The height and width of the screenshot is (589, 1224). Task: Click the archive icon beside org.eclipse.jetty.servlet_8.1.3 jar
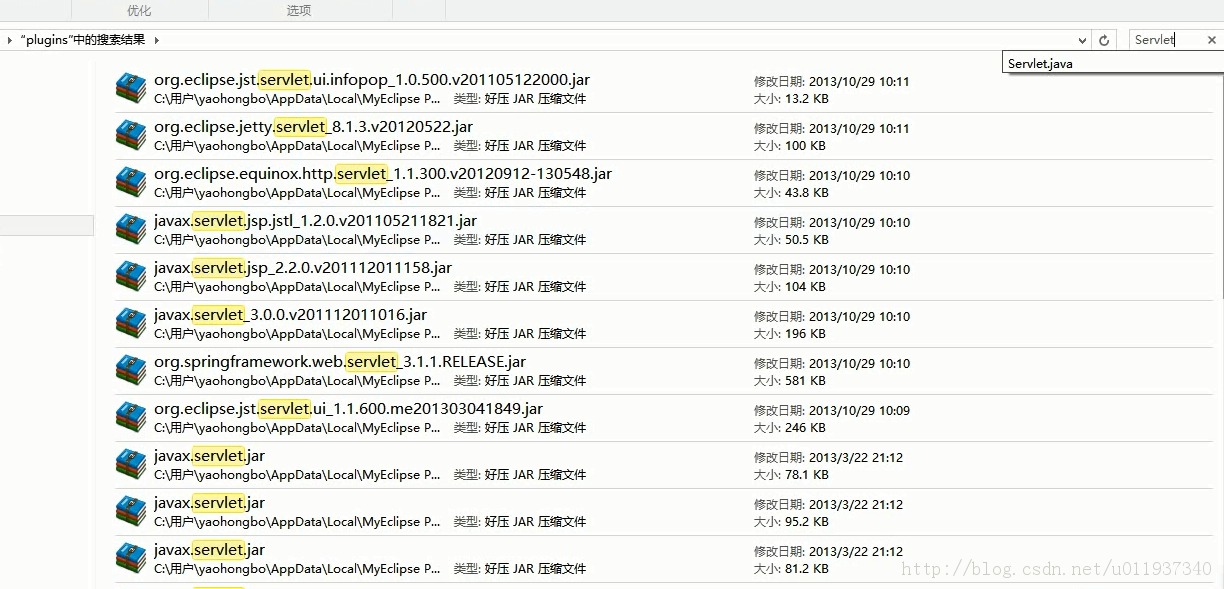[131, 136]
